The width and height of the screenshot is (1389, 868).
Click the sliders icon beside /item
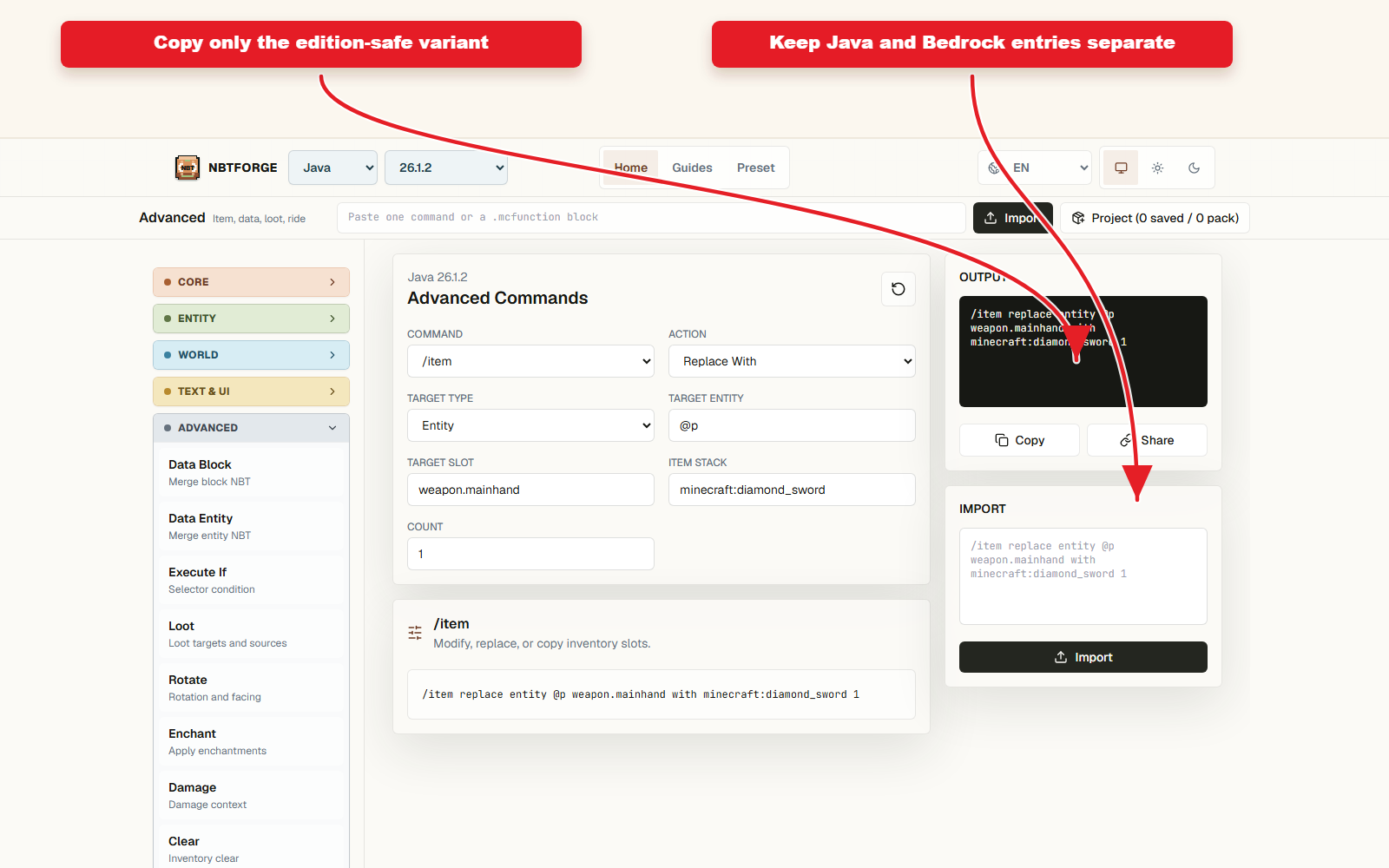415,633
